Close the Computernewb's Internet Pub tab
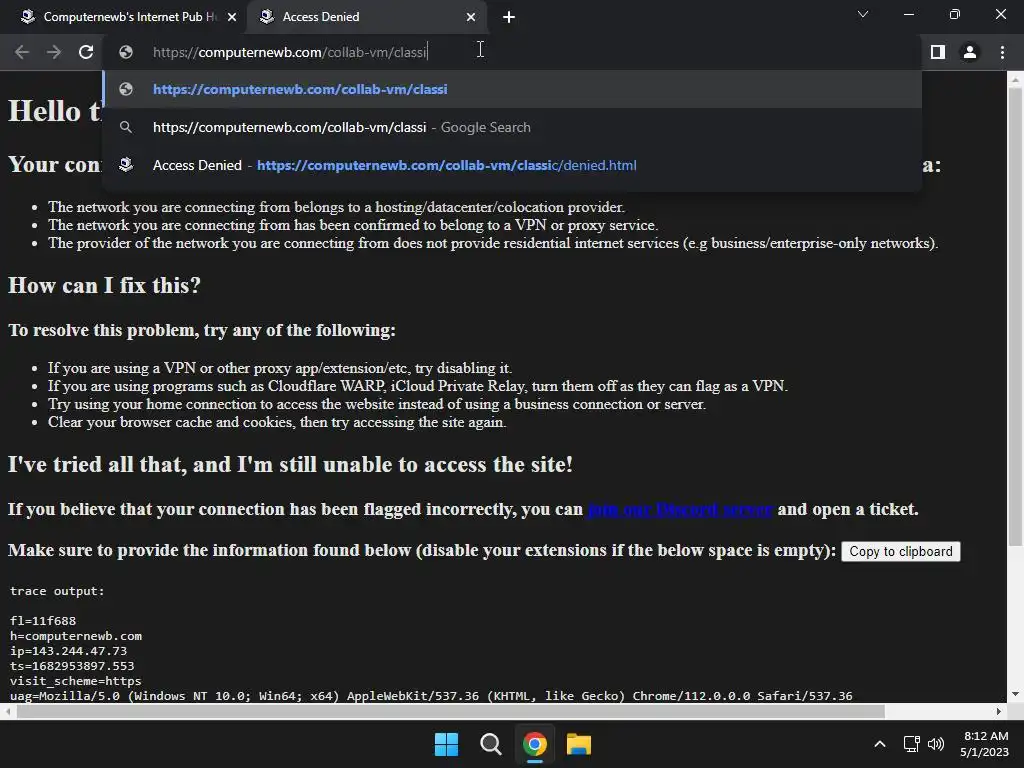This screenshot has width=1024, height=768. [x=232, y=17]
